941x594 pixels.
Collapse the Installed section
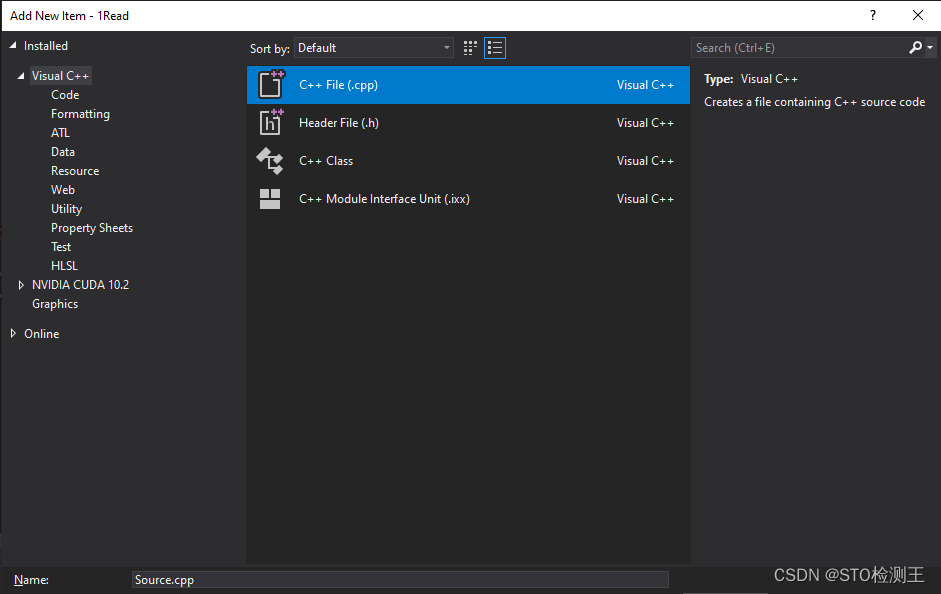point(12,45)
